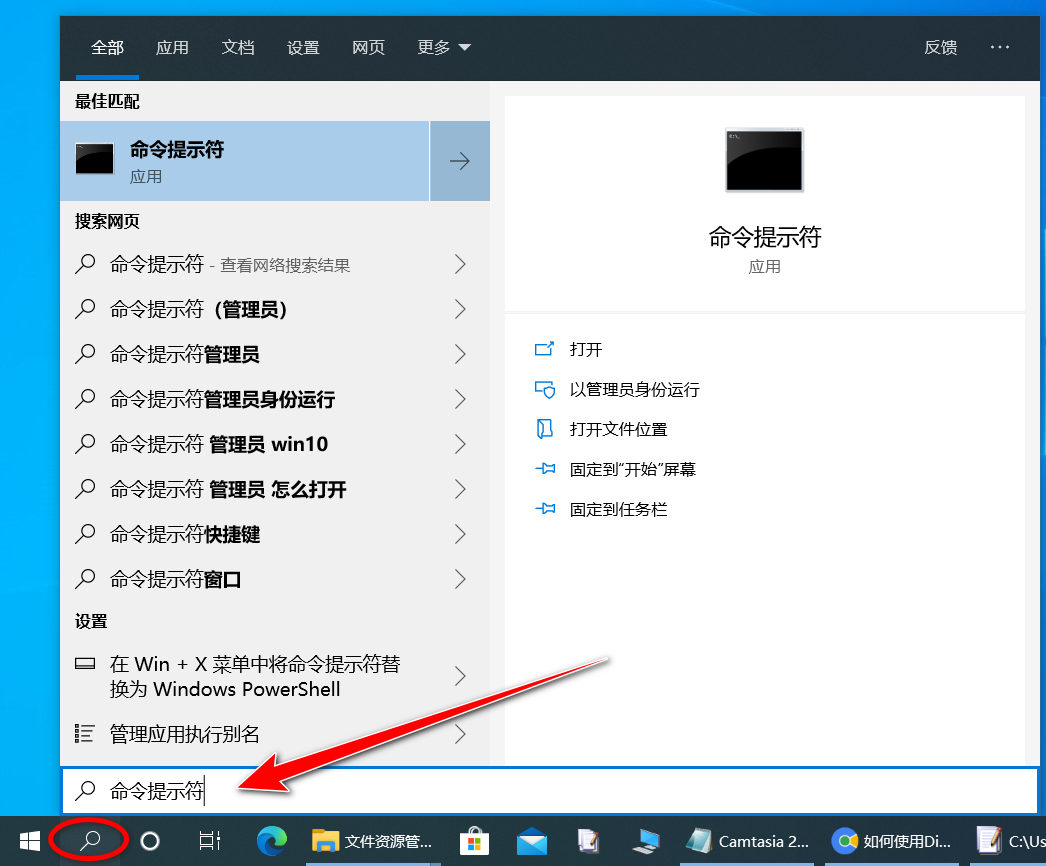打开任务栏上的 Camtasia
Viewport: 1046px width, 866px height.
700,841
